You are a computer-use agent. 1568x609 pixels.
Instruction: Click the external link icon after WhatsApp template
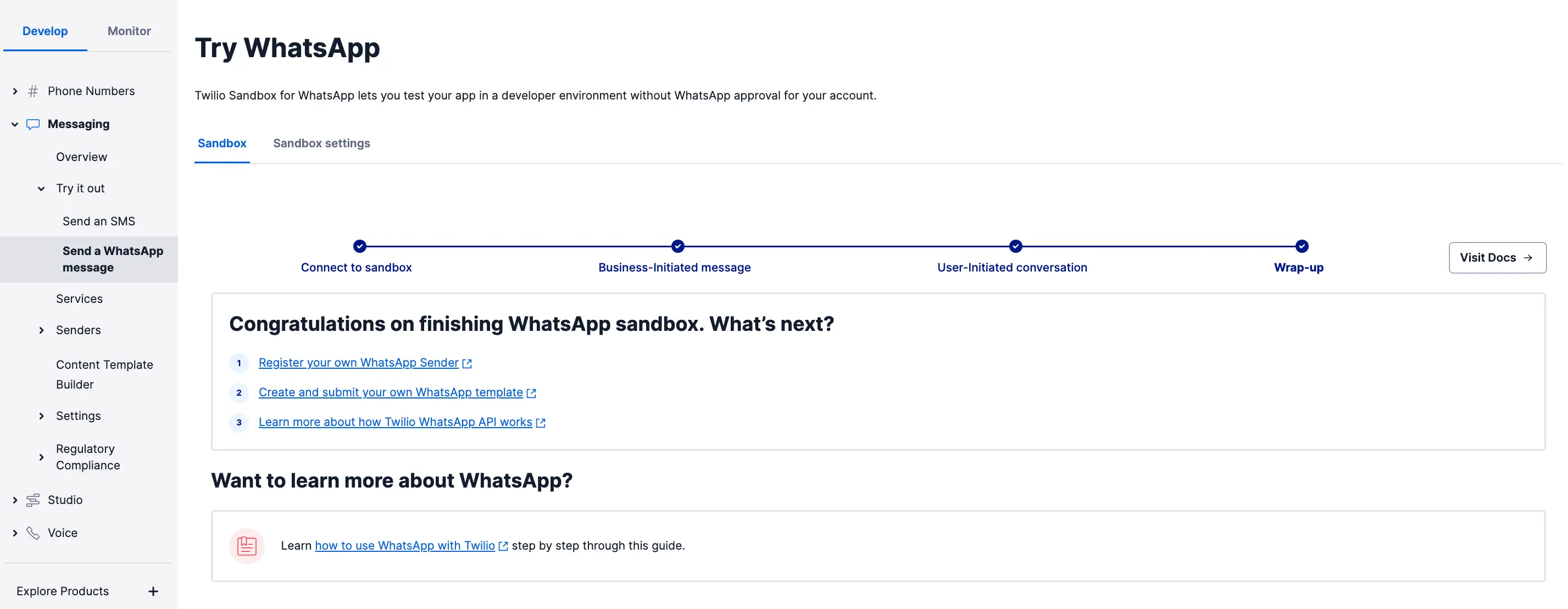click(x=531, y=394)
